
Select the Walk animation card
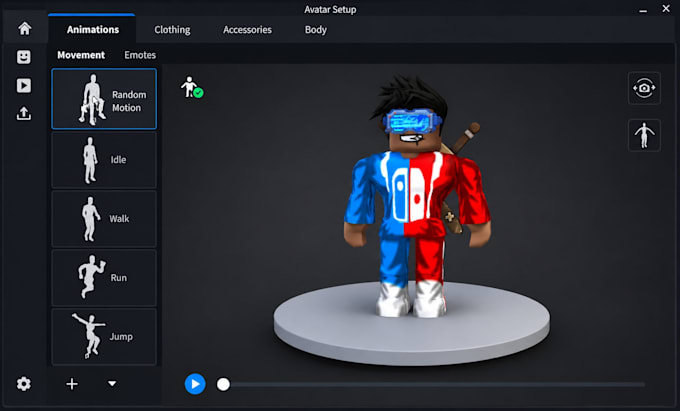104,219
